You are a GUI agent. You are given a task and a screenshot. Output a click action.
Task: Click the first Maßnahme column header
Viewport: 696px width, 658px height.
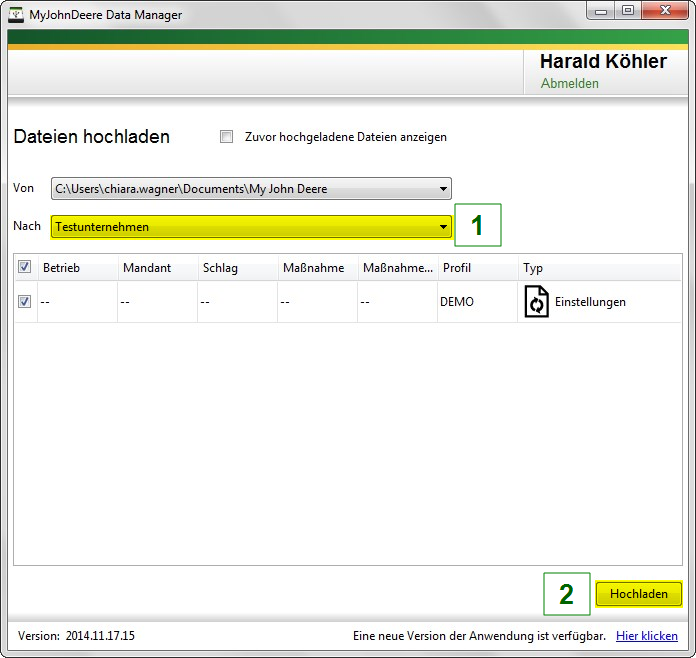[x=318, y=268]
